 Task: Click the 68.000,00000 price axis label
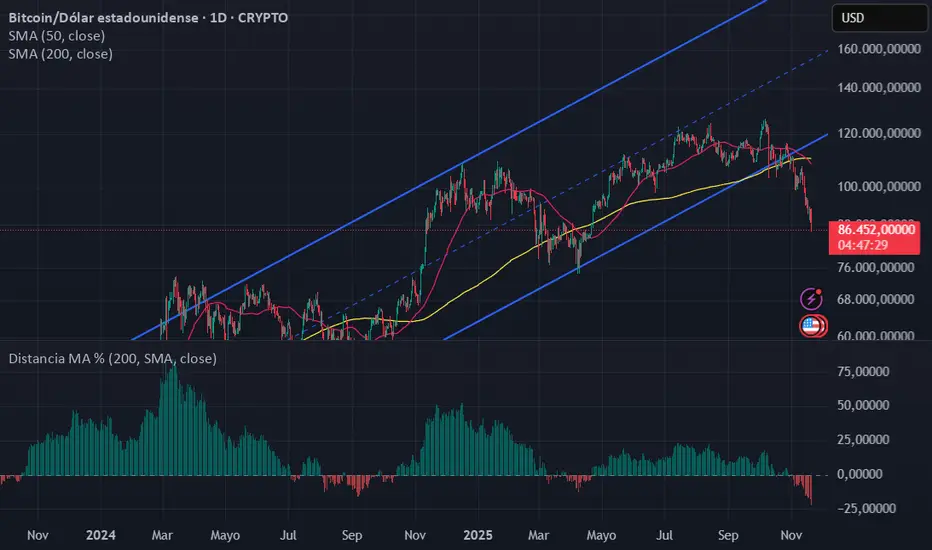coord(875,299)
